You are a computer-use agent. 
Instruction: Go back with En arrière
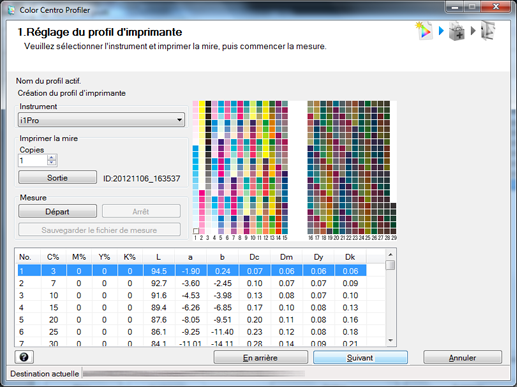click(260, 358)
